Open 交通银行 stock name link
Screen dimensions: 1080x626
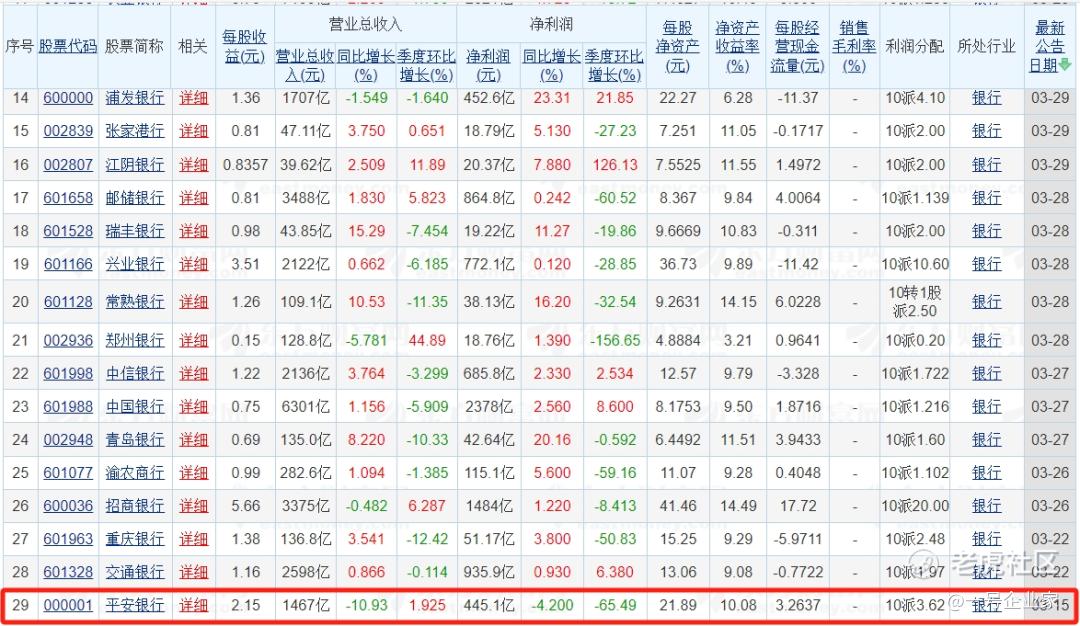coord(134,572)
